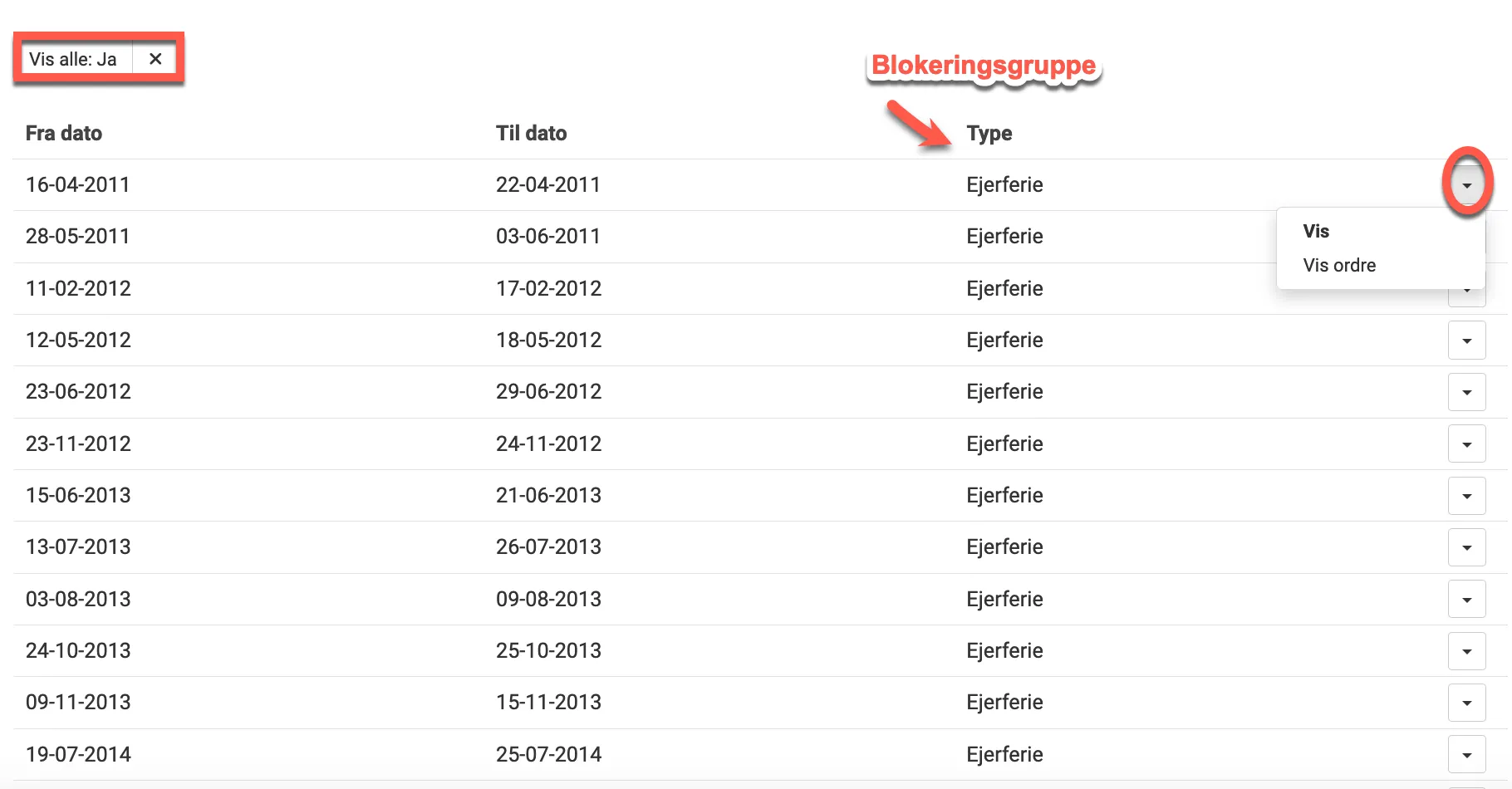Viewport: 1512px width, 789px height.
Task: Click the arrow icon on the 24-10-2013 row
Action: click(1467, 651)
